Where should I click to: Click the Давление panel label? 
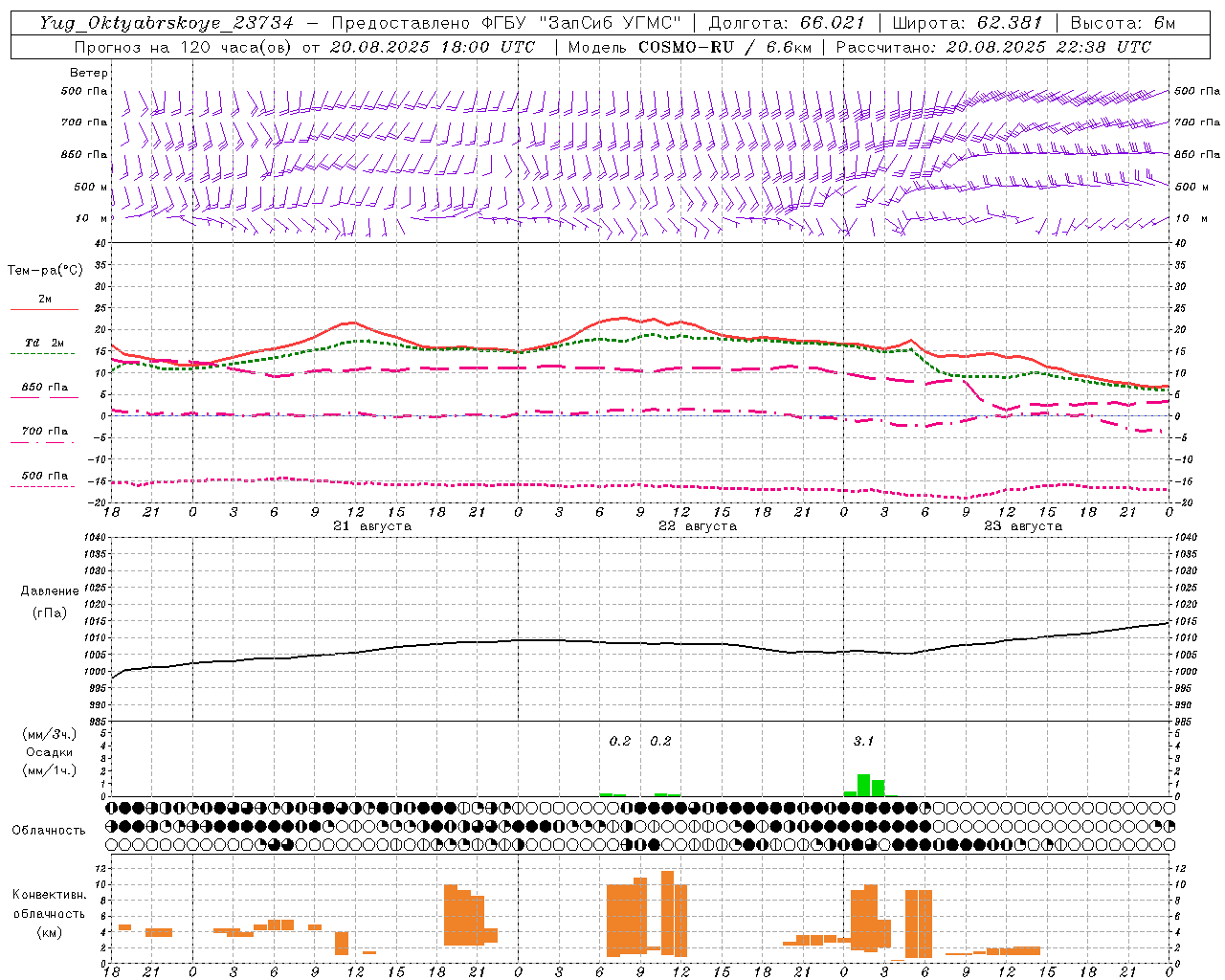coord(50,591)
